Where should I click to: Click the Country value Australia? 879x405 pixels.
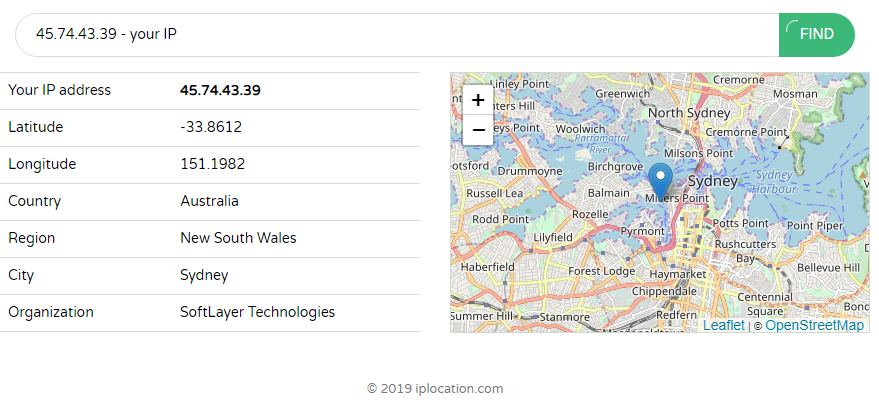pyautogui.click(x=209, y=202)
